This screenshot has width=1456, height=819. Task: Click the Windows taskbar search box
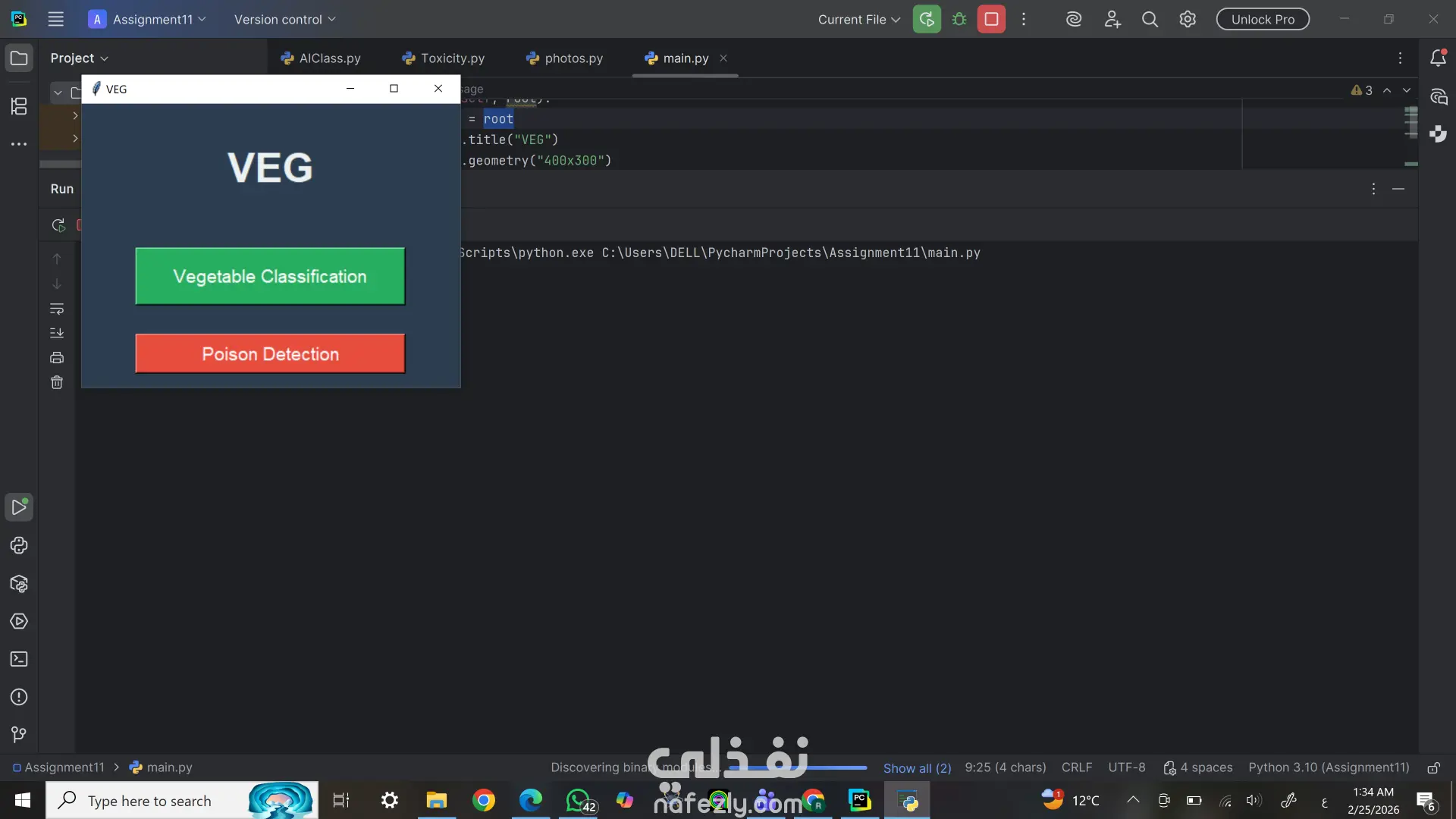pos(149,801)
